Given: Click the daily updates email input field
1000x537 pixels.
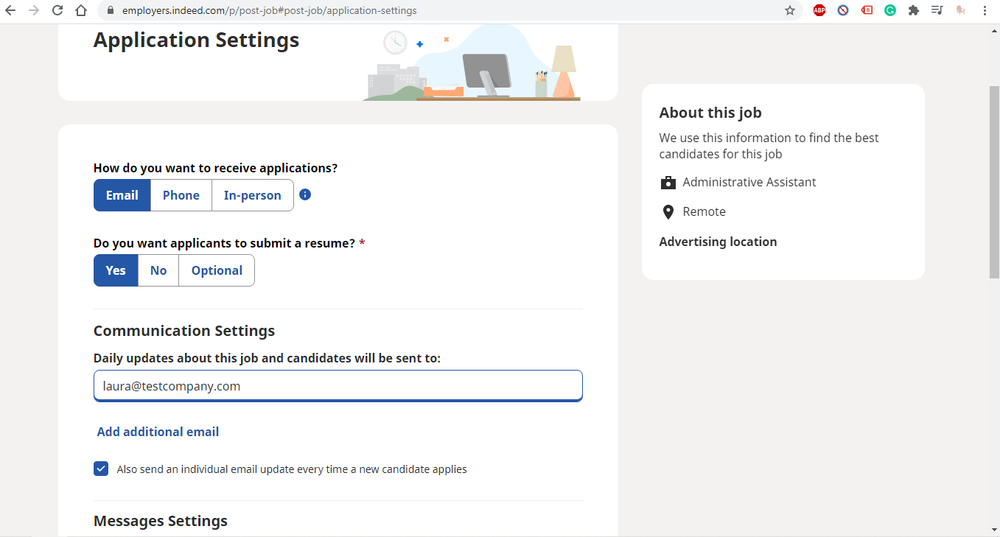Looking at the screenshot, I should (x=338, y=386).
